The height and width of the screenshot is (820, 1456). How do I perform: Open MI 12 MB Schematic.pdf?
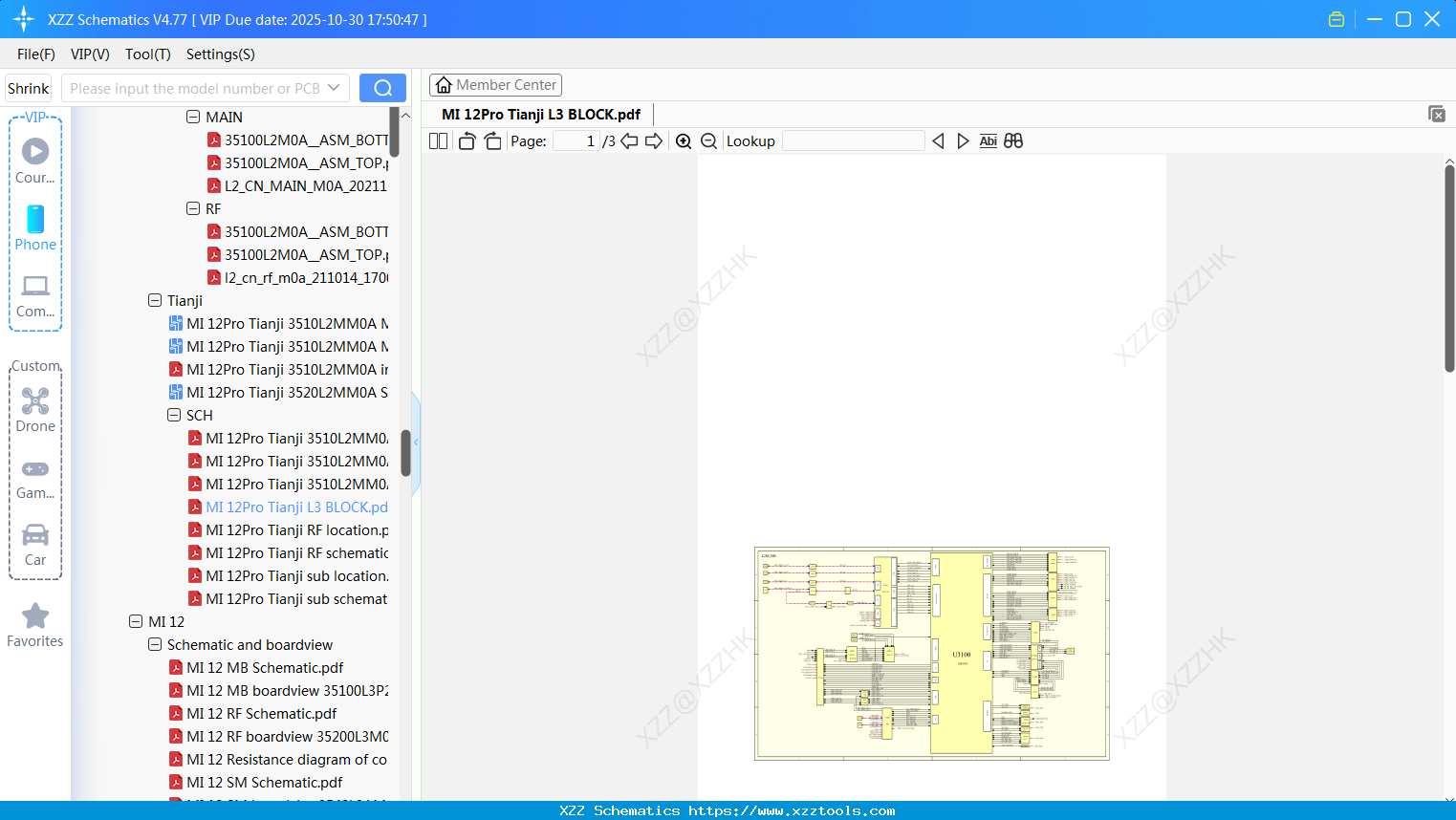click(256, 667)
